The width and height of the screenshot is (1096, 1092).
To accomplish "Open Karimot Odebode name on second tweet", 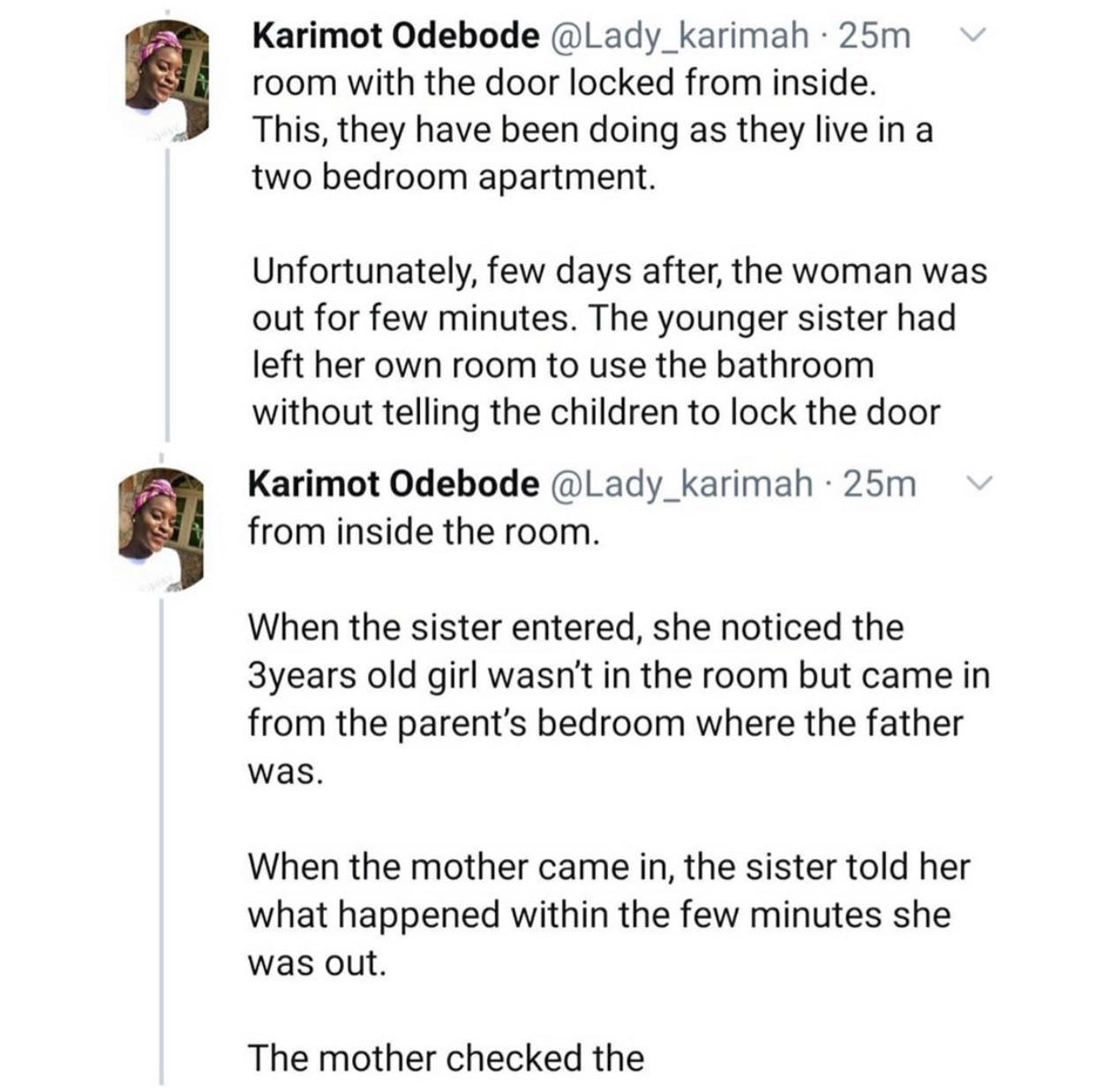I will tap(394, 484).
